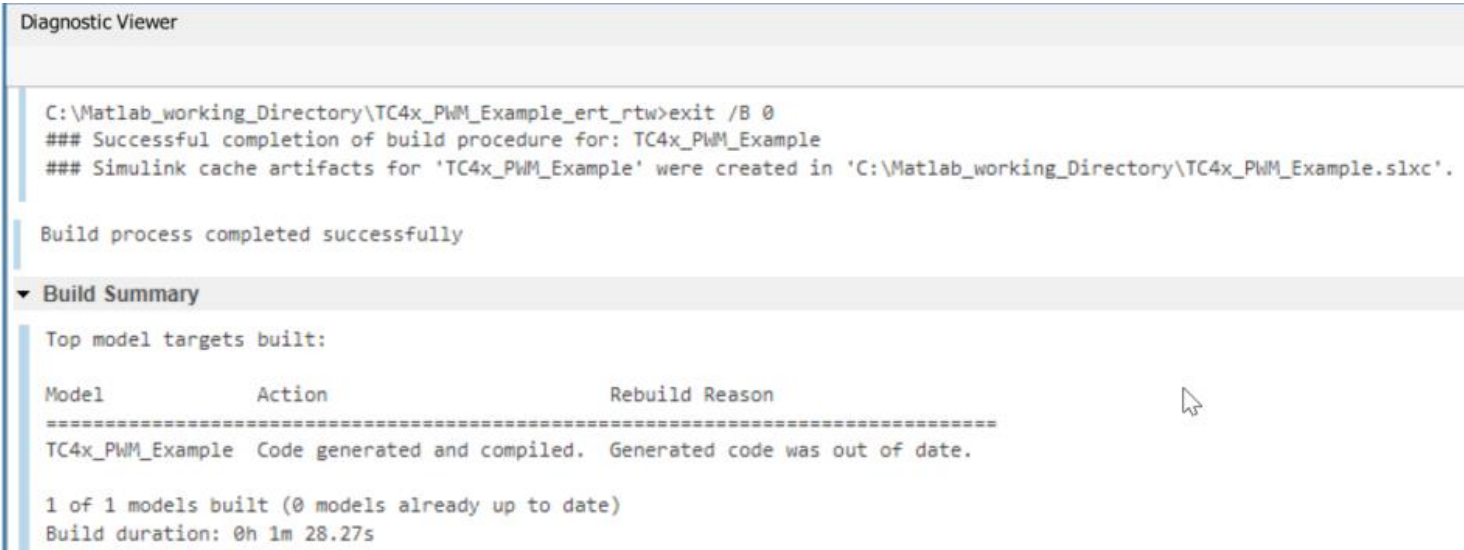The image size is (1464, 550).
Task: Click the 1 of 1 models built line
Action: coord(334,506)
